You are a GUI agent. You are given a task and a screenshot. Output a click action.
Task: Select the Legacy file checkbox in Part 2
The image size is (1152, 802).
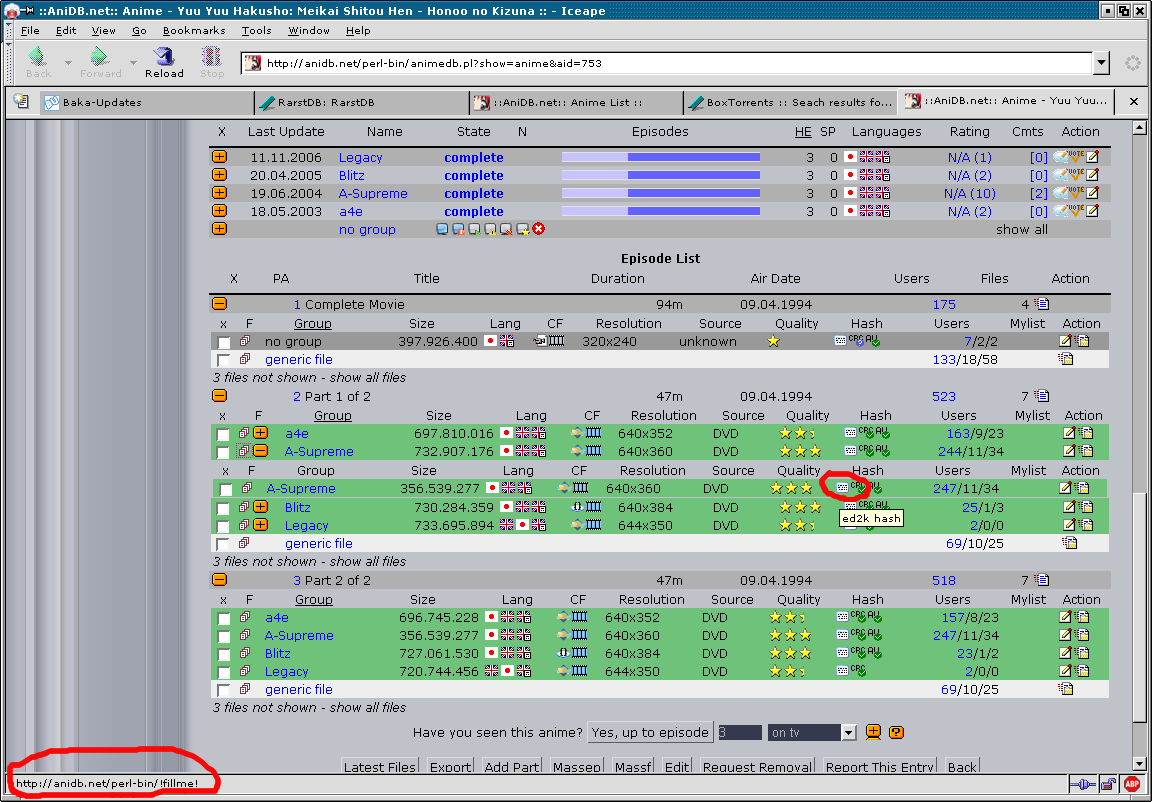click(x=224, y=672)
